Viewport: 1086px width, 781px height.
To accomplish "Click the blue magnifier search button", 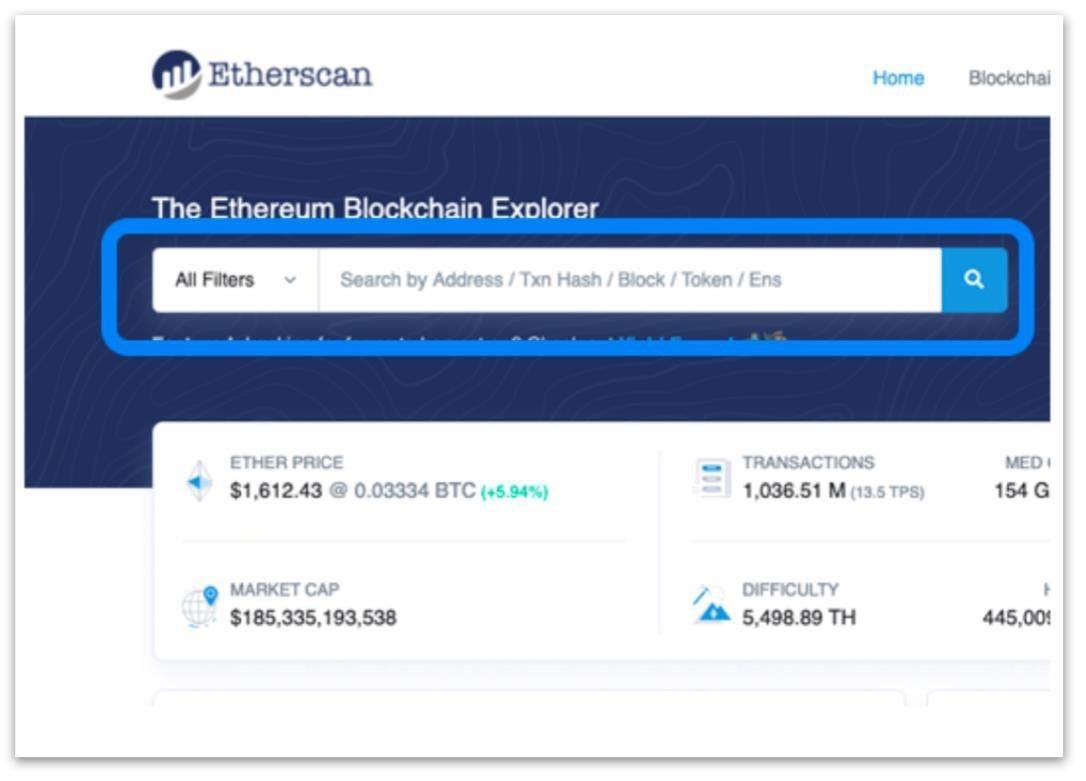I will 974,280.
